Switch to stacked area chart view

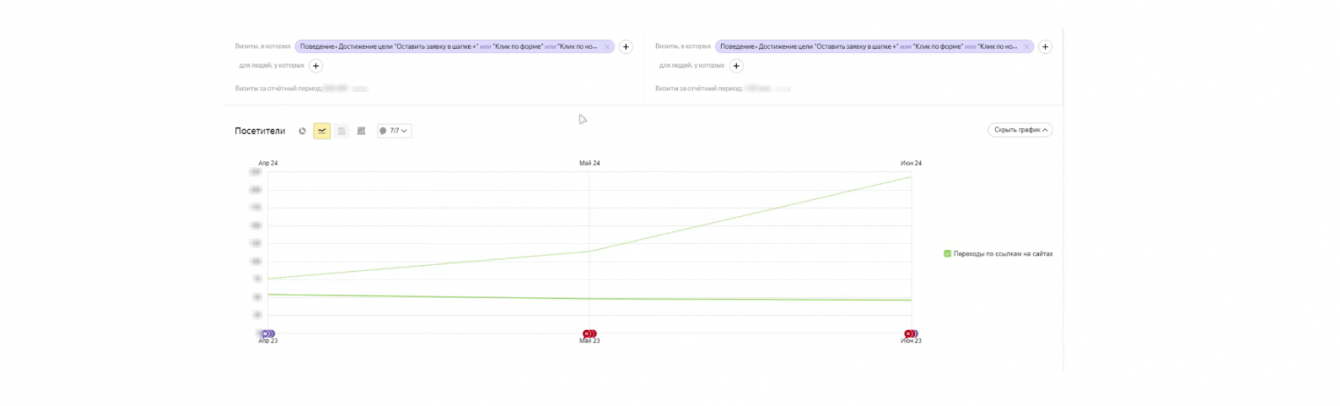tap(341, 131)
